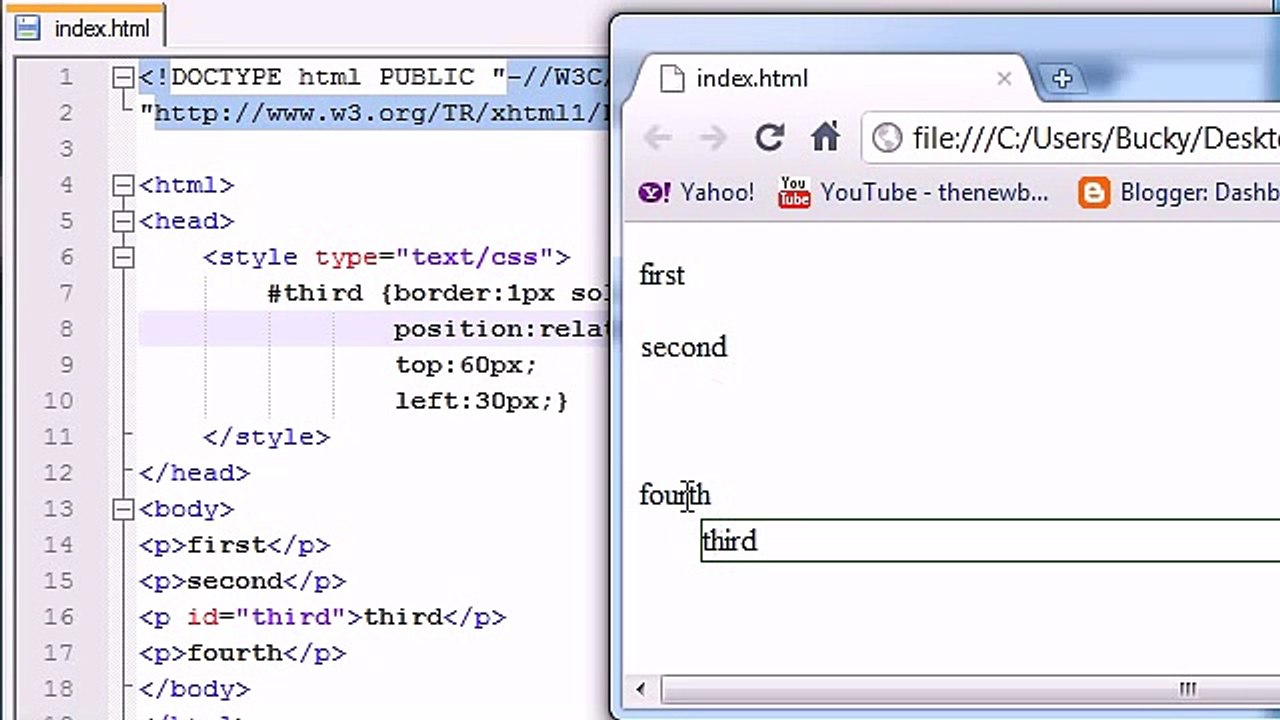Click the type="text/css" attribute on line 6

434,257
